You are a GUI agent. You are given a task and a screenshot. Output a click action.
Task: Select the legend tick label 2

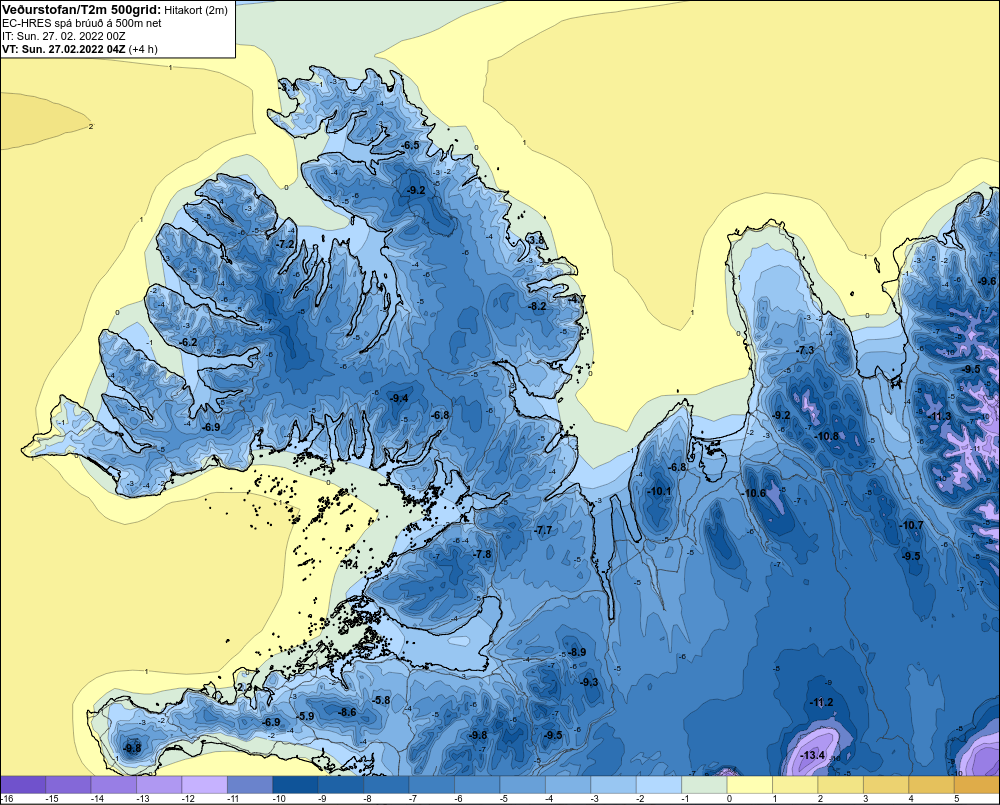click(820, 799)
